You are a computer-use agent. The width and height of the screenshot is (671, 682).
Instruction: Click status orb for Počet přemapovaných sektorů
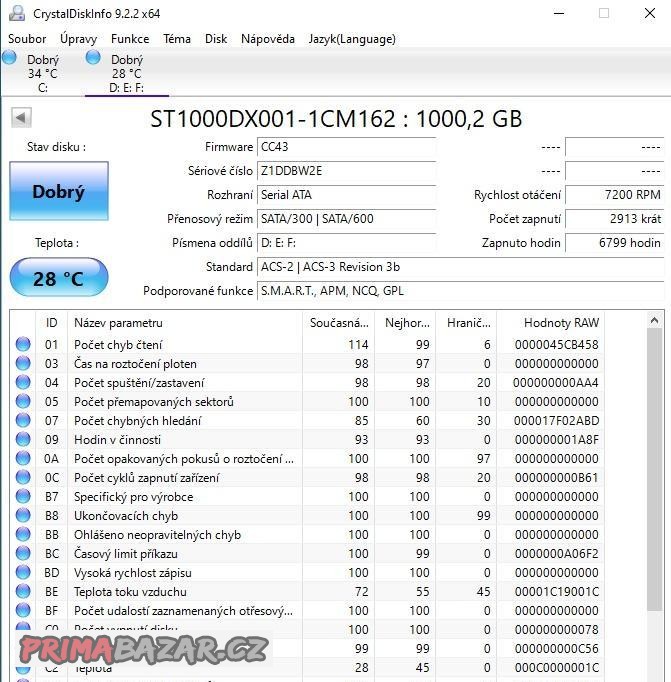click(23, 401)
